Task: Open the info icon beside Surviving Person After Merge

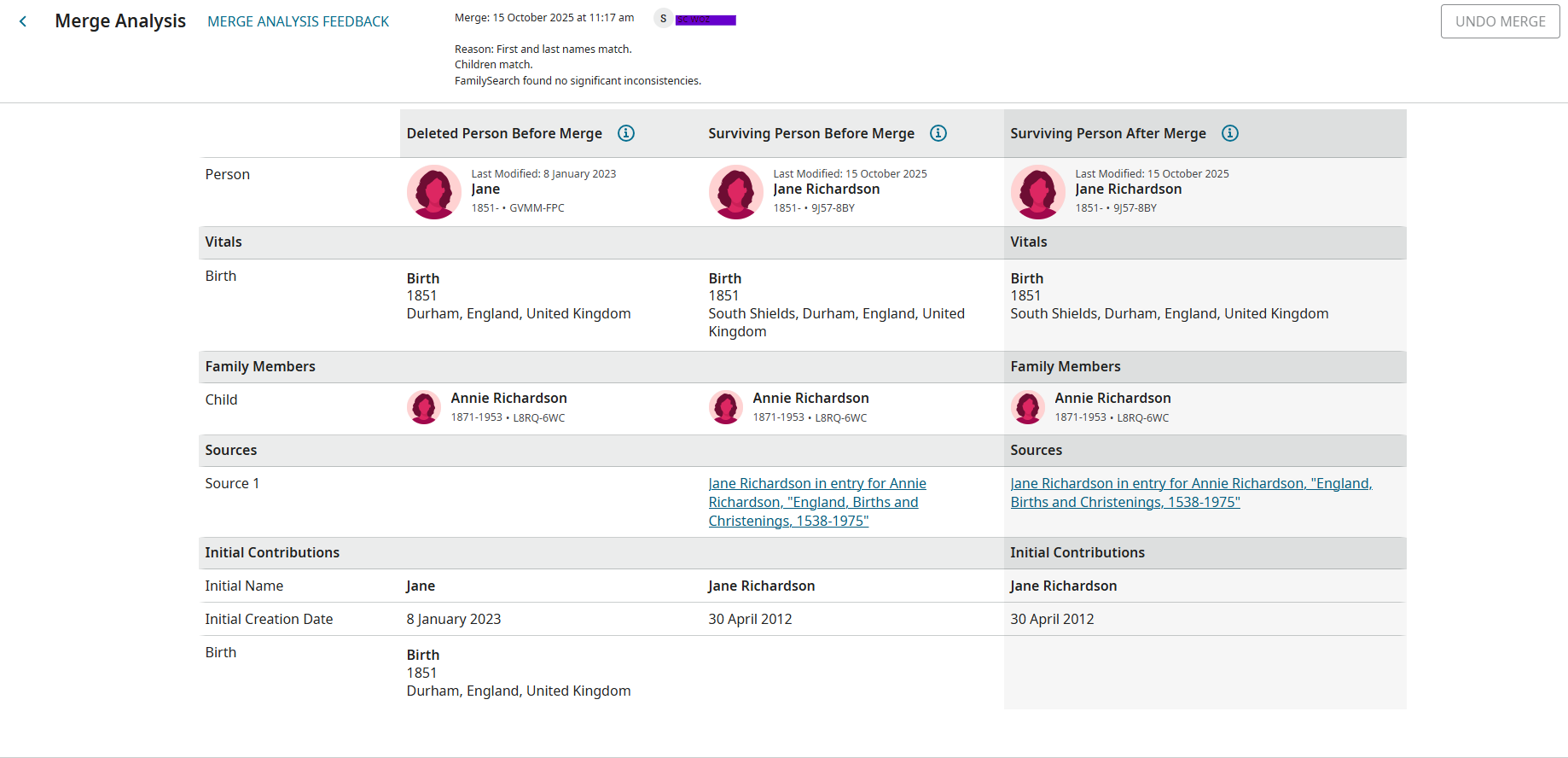Action: coord(1230,133)
